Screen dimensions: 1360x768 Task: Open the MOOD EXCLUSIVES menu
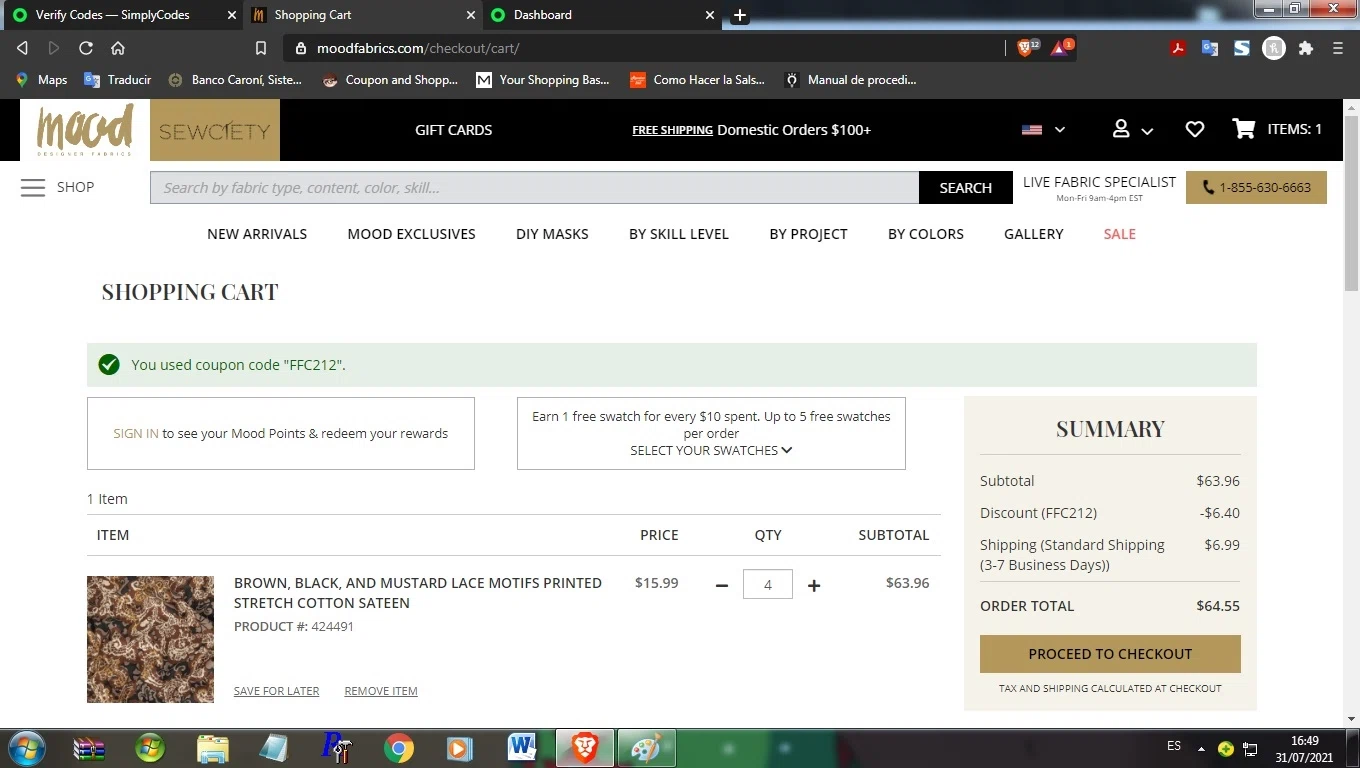[411, 234]
